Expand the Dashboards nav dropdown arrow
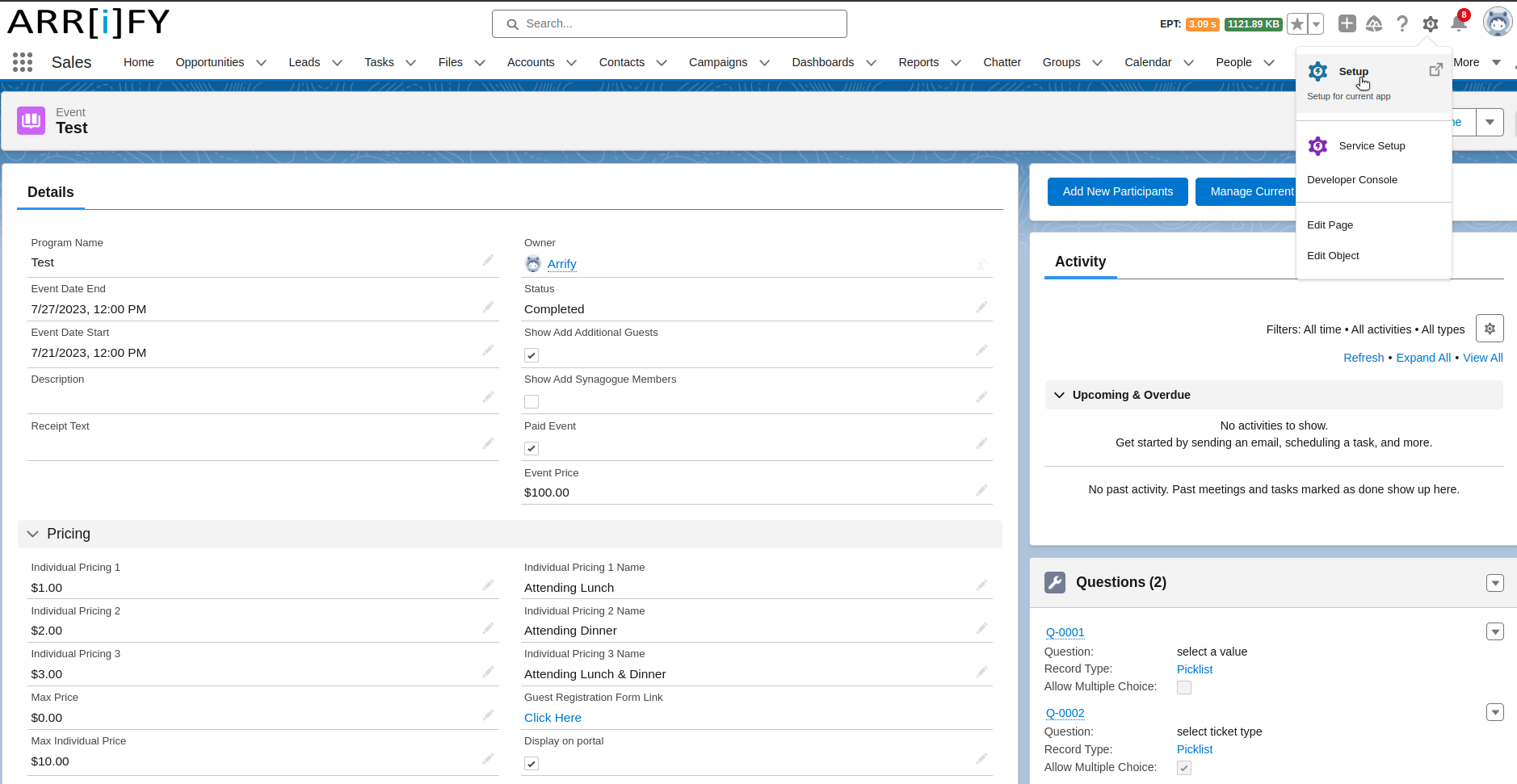Screen dimensions: 1517x784 coord(871,63)
